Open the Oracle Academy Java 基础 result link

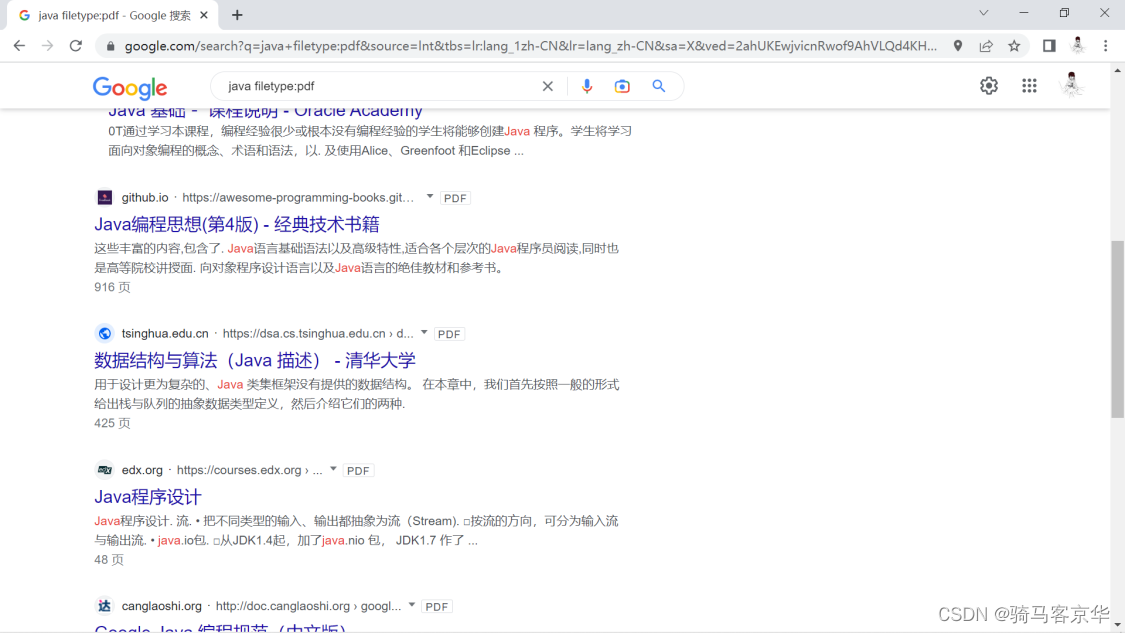click(x=265, y=112)
